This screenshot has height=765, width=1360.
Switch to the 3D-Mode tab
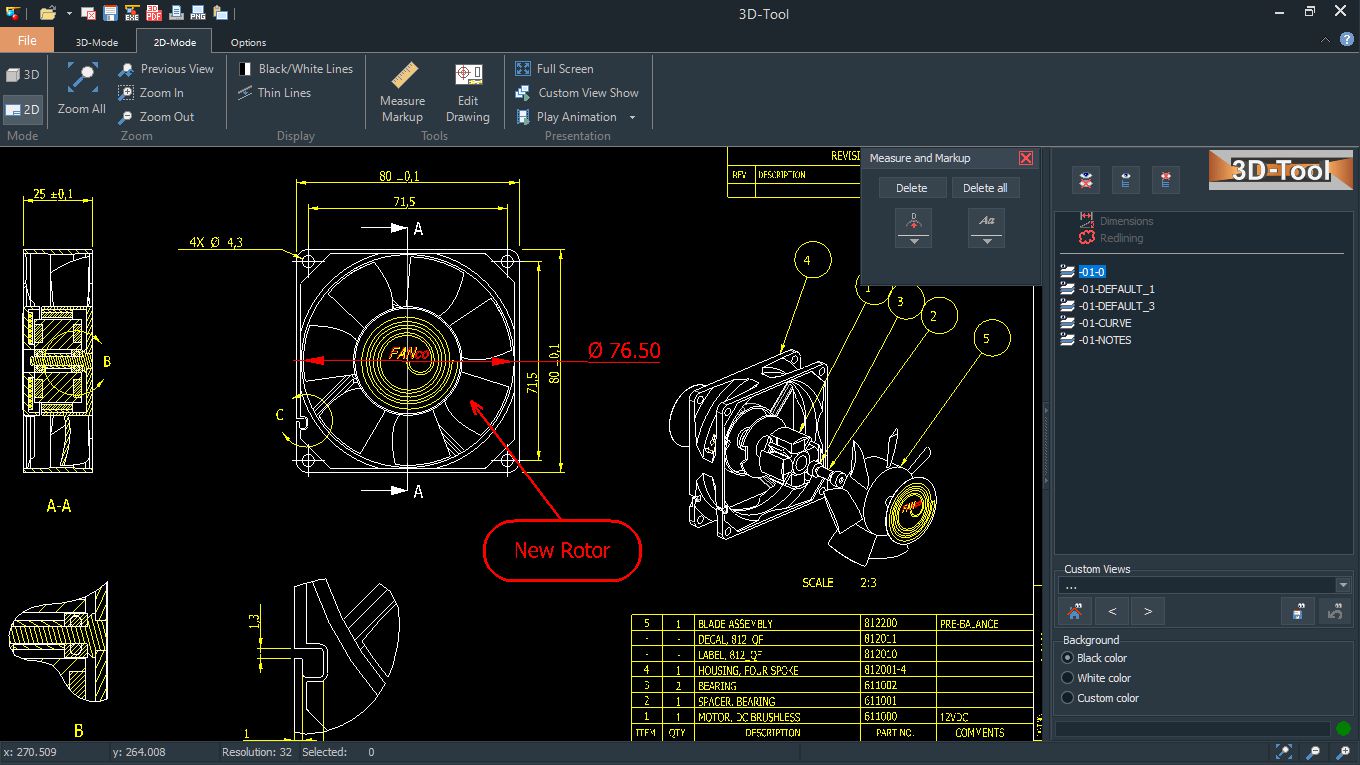97,42
